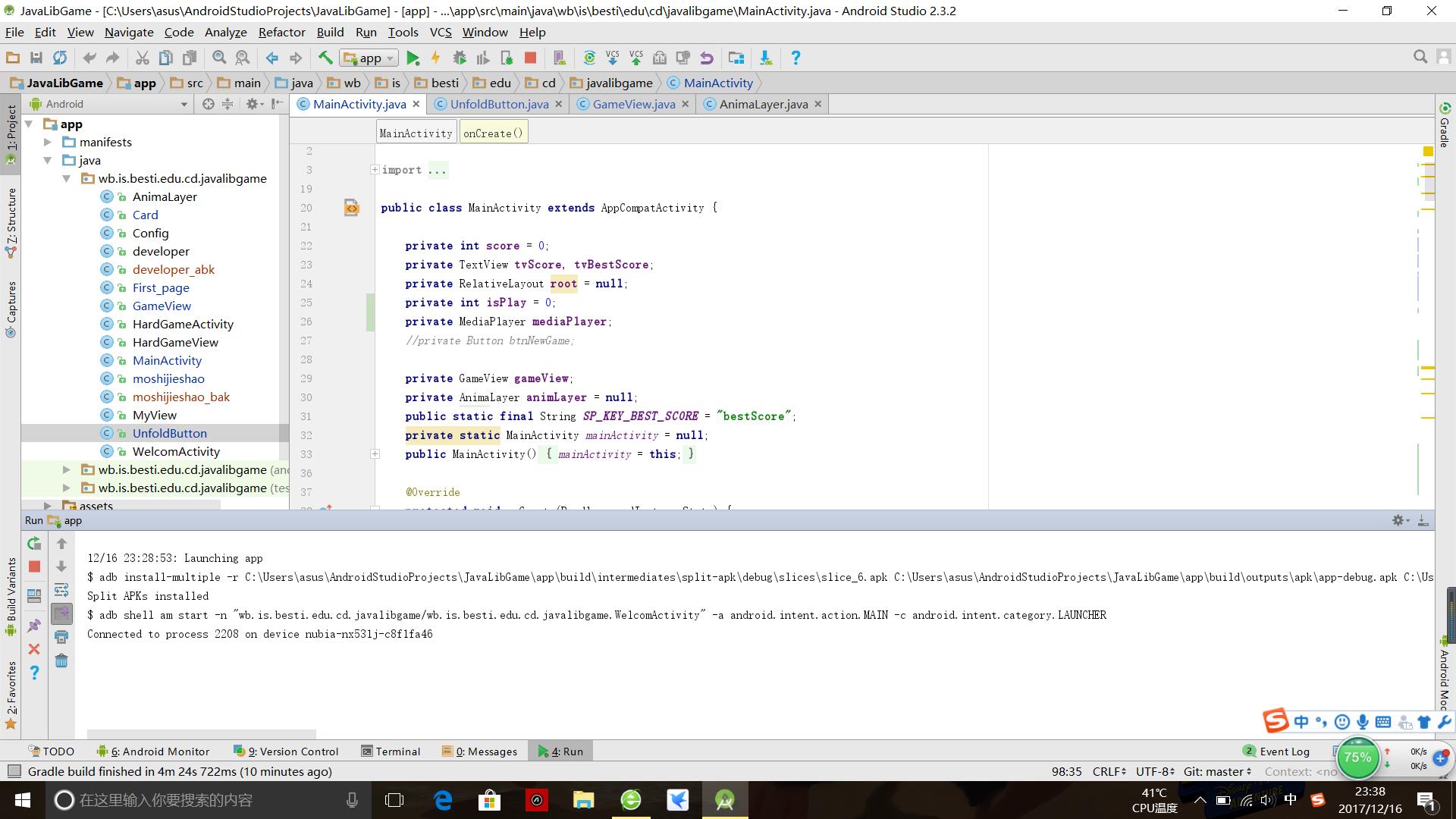Switch to AnimaLayer.java editor tab
The width and height of the screenshot is (1456, 819).
763,104
